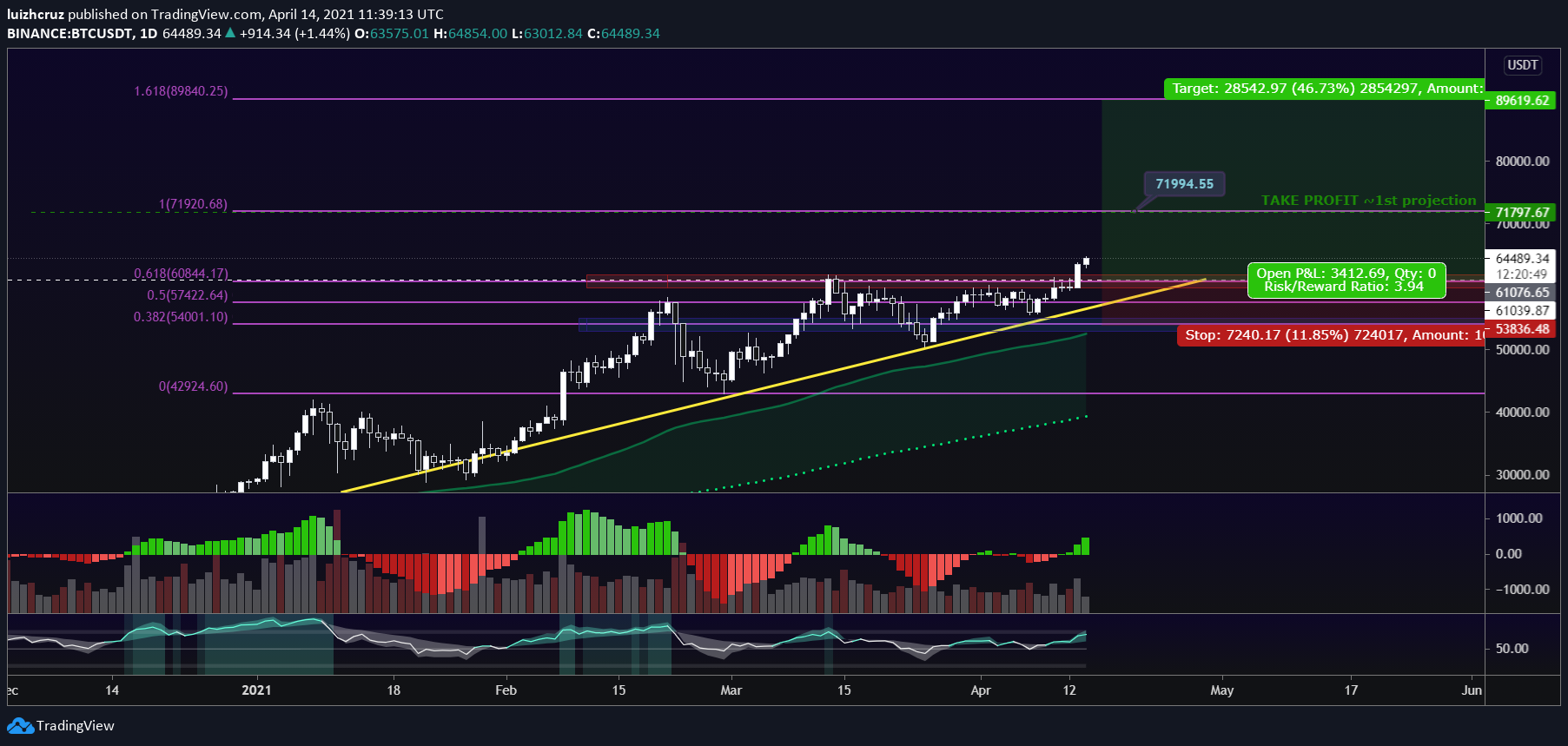Image resolution: width=1568 pixels, height=746 pixels.
Task: Click the 53836.48 red stop price tag
Action: pos(1522,329)
